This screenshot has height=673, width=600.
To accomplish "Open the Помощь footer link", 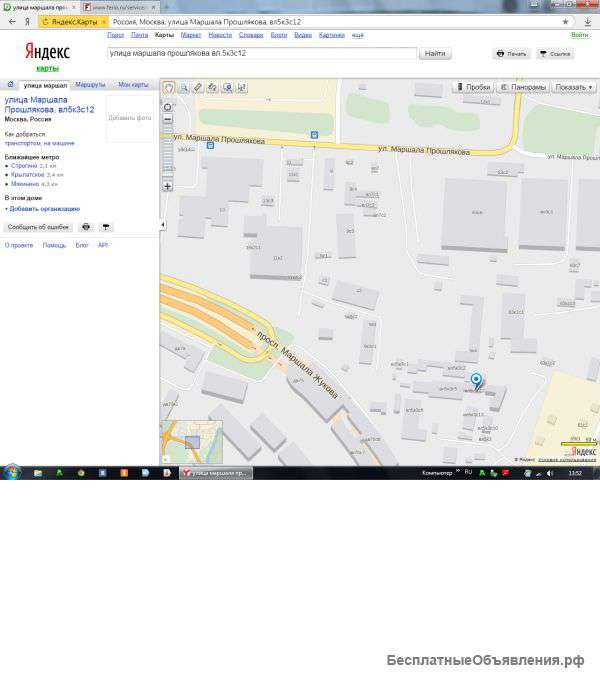I will tap(54, 245).
